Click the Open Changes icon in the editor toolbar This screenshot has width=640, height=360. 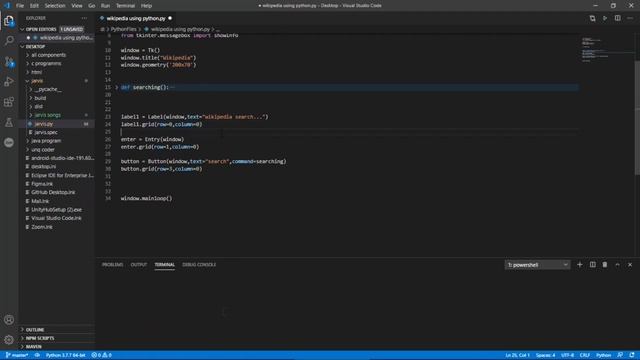(x=592, y=18)
